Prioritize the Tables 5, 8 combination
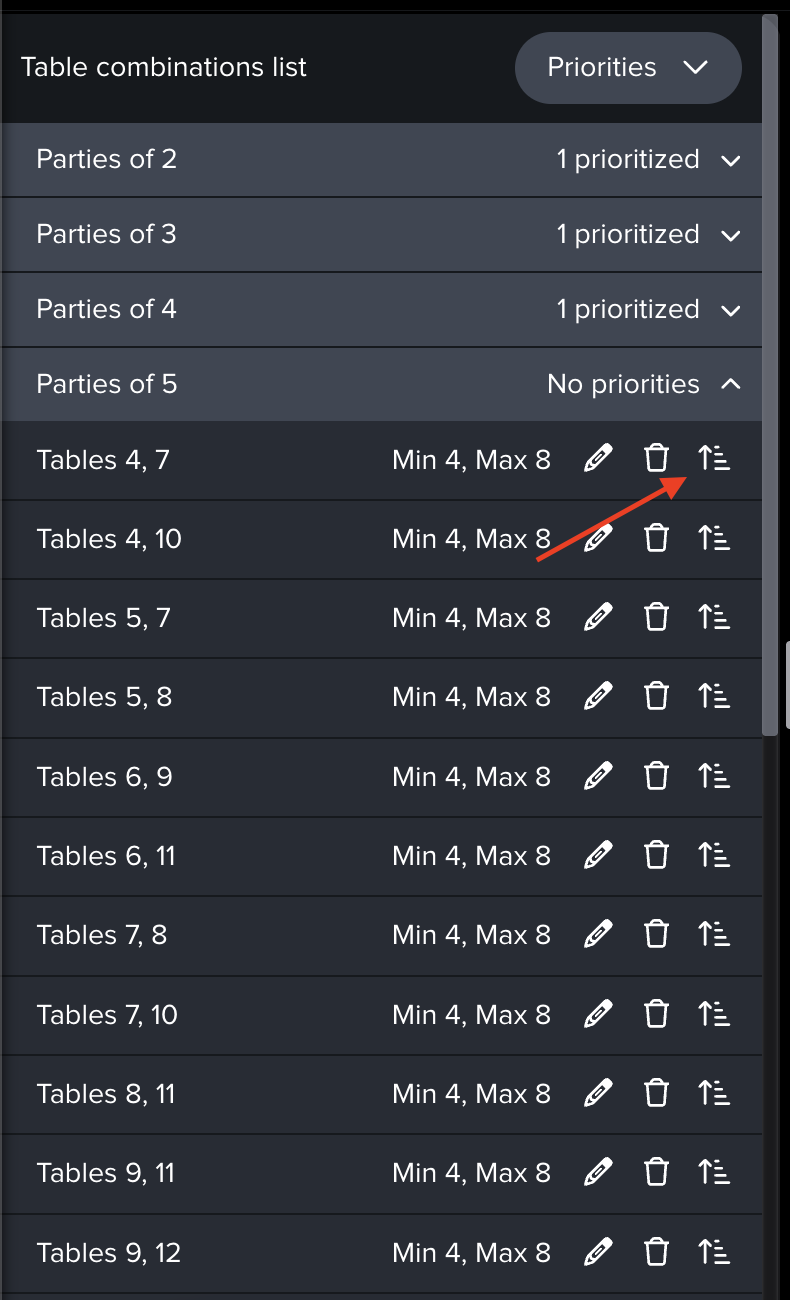 point(714,697)
